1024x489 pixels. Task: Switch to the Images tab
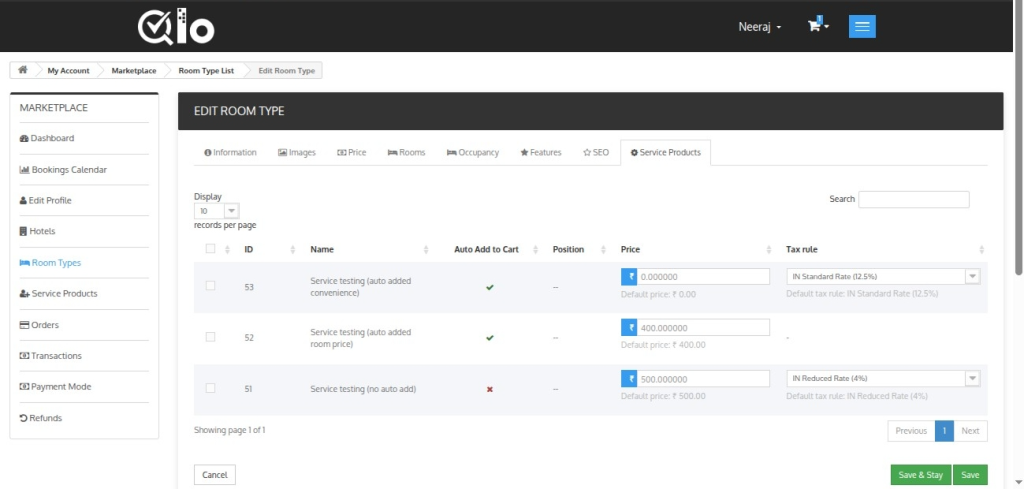point(296,152)
